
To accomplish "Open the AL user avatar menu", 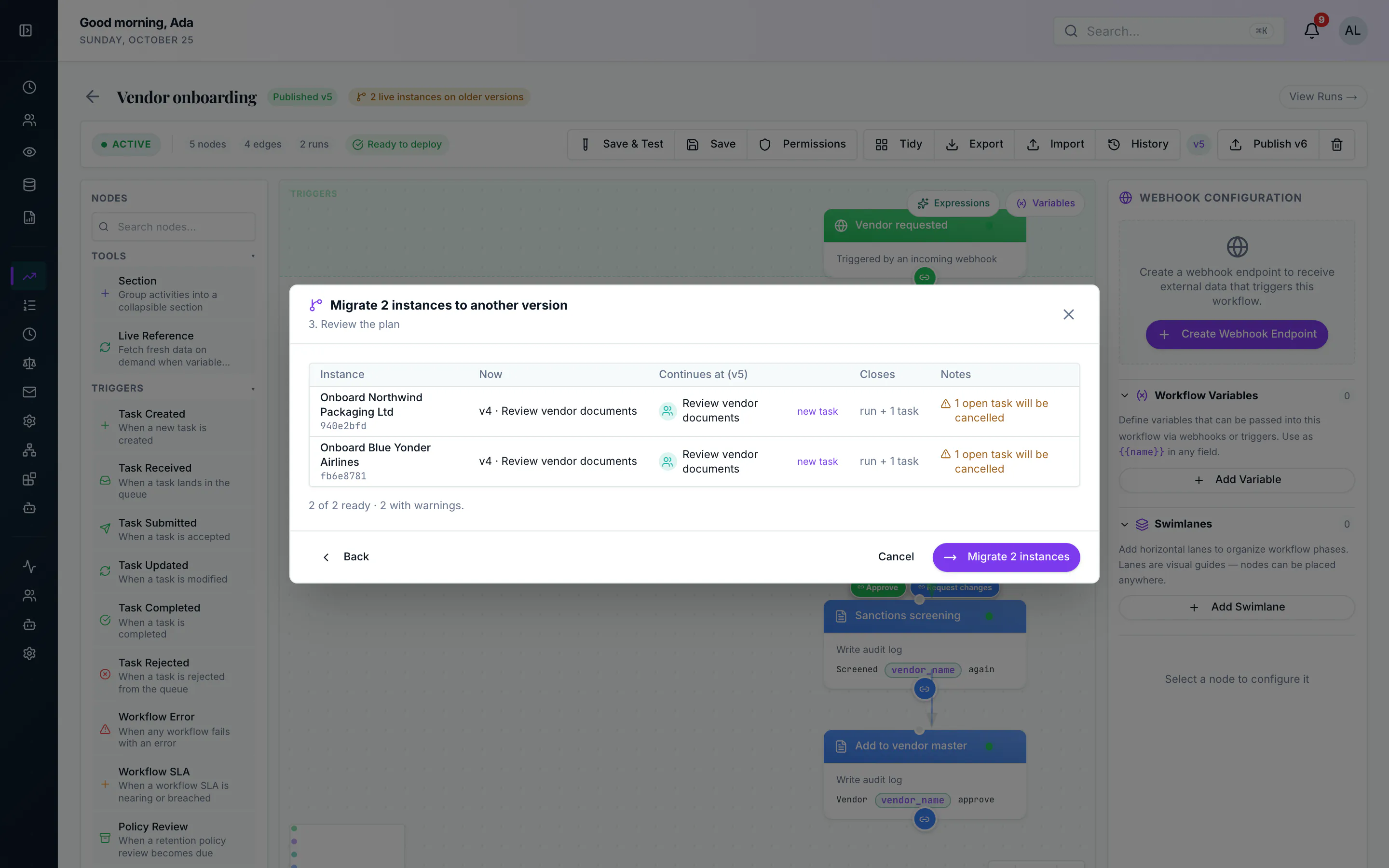I will click(x=1352, y=30).
